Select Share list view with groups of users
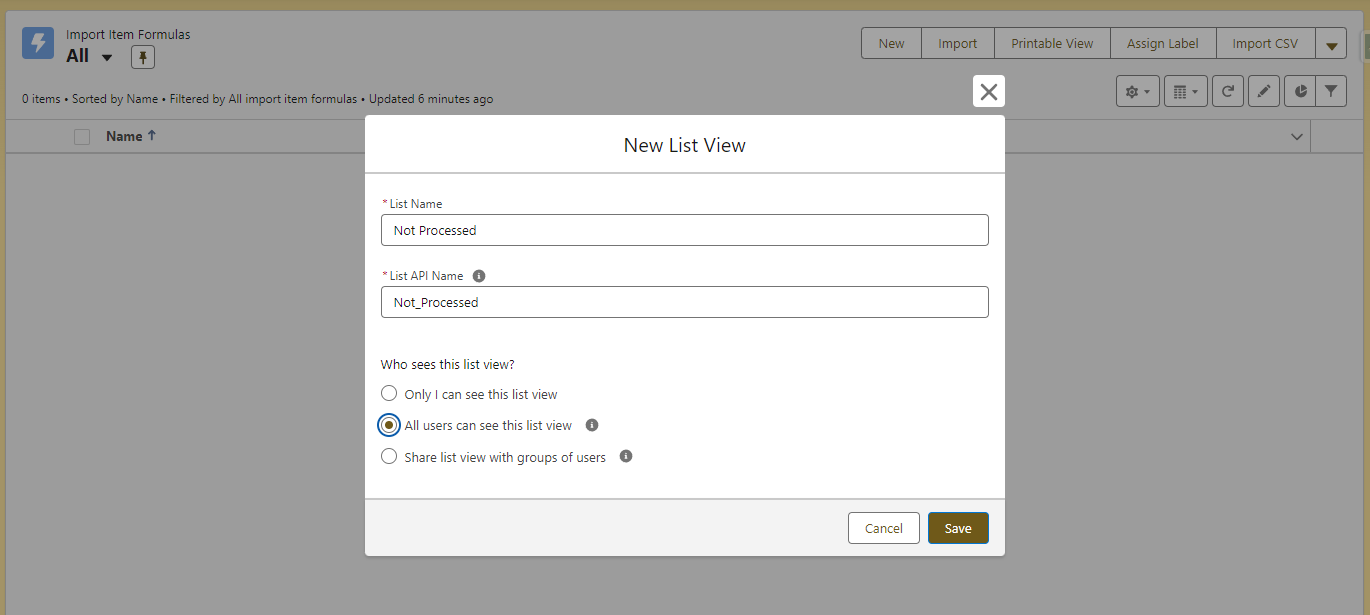1370x615 pixels. pyautogui.click(x=389, y=456)
